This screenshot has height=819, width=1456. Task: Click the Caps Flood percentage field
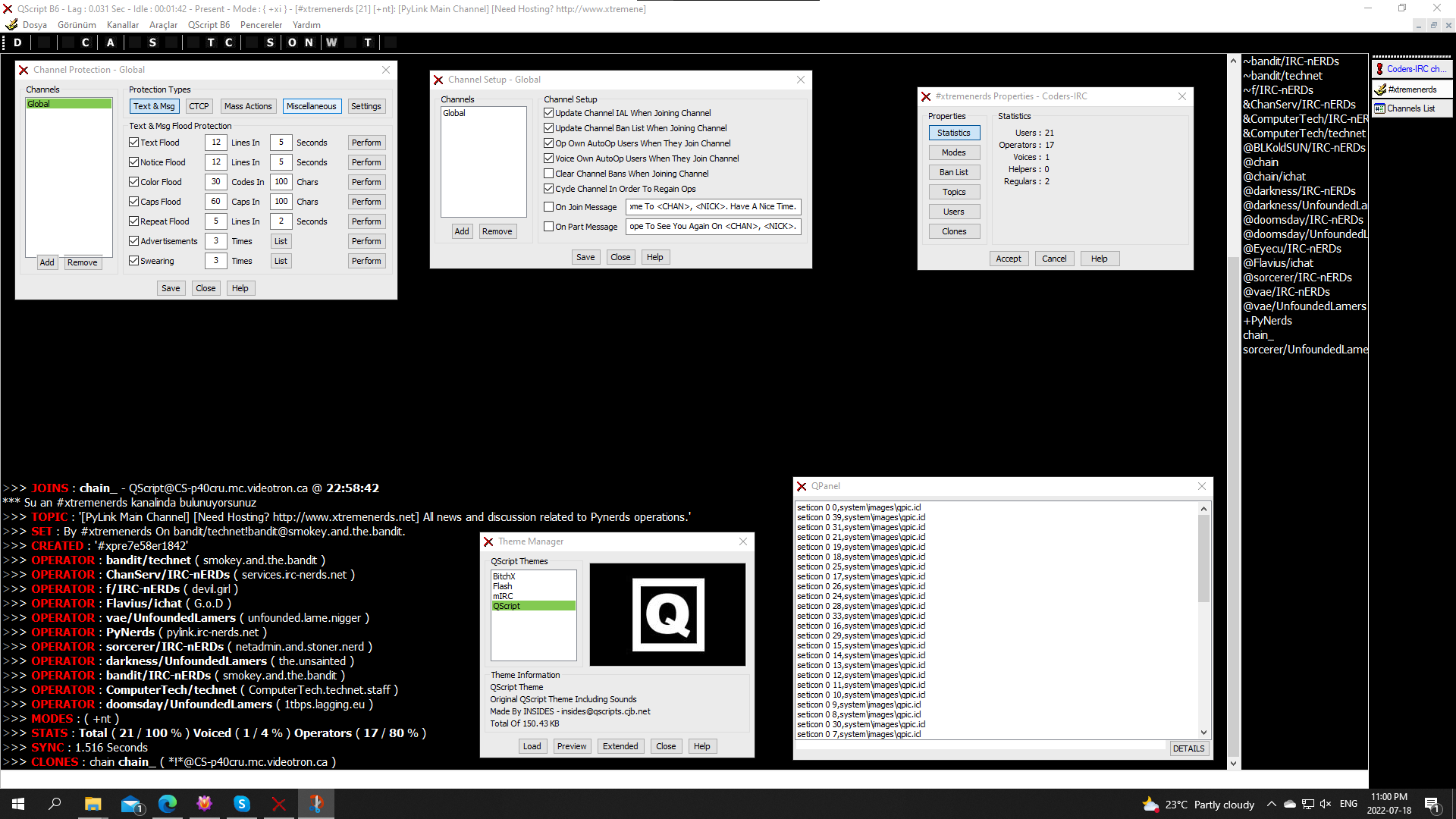(216, 202)
